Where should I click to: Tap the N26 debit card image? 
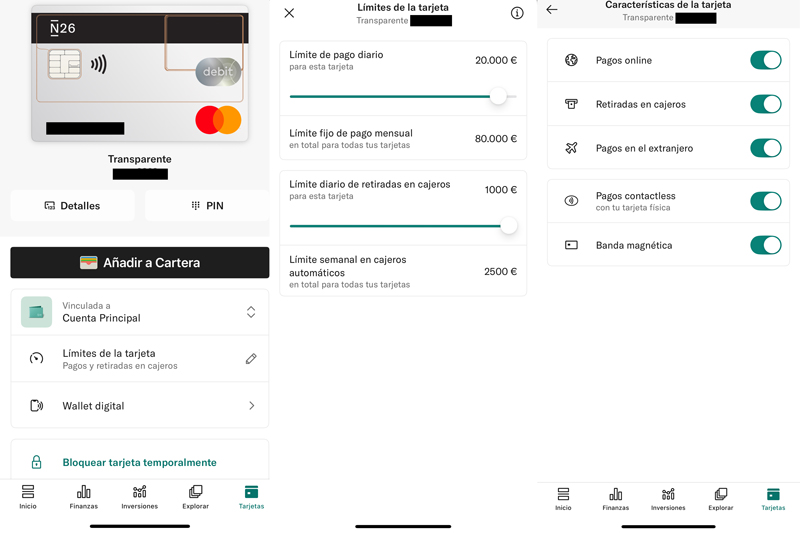click(x=140, y=75)
